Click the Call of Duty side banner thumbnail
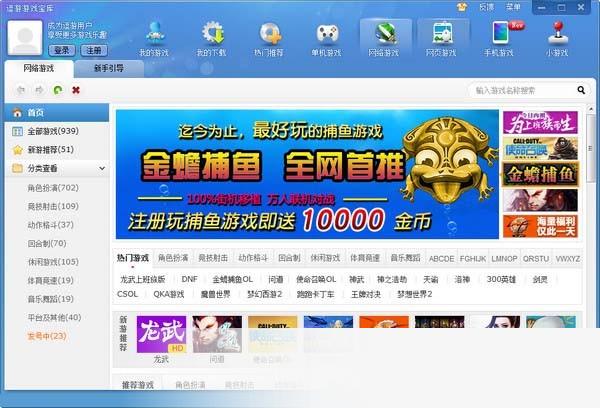The width and height of the screenshot is (600, 408). [x=540, y=149]
